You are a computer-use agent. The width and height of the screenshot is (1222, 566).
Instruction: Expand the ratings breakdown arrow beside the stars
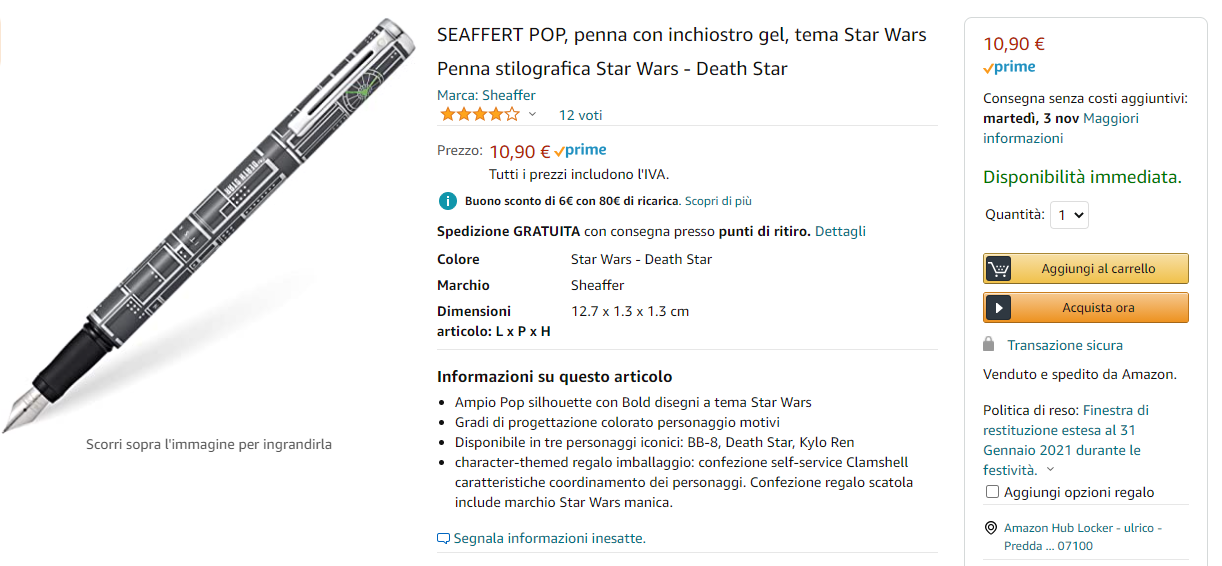(x=532, y=115)
